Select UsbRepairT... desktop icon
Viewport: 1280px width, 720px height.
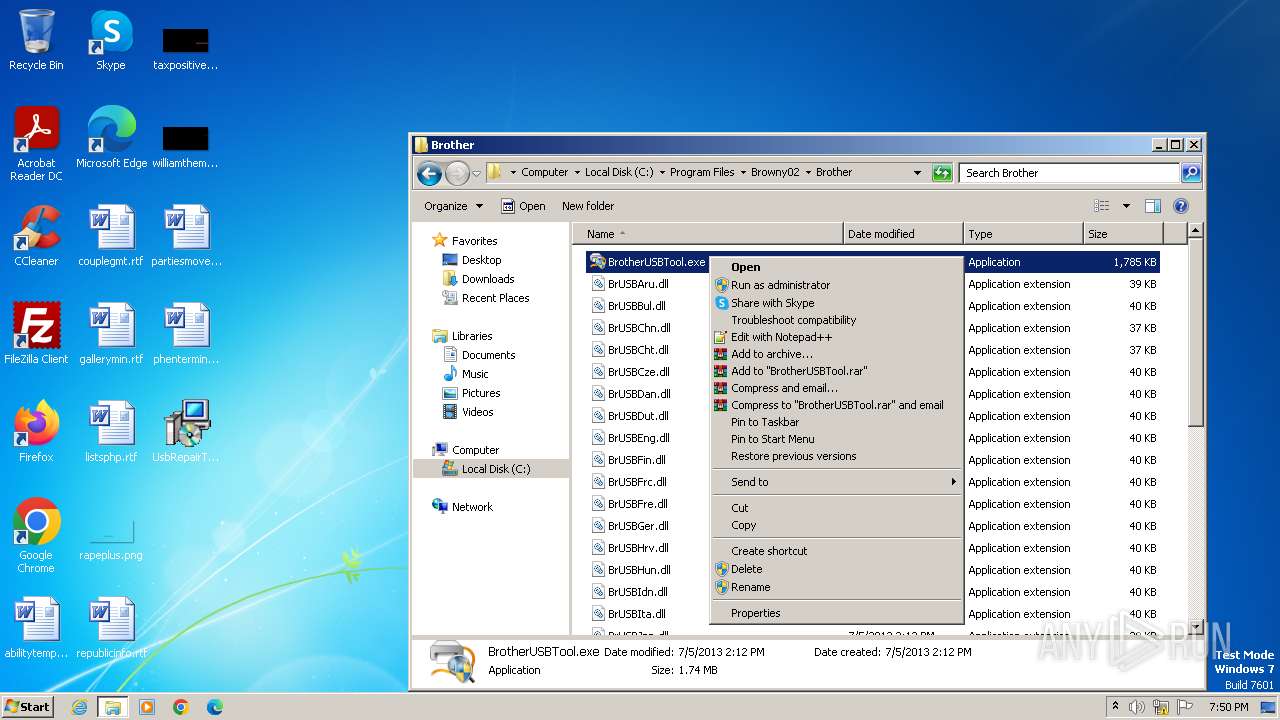[186, 433]
